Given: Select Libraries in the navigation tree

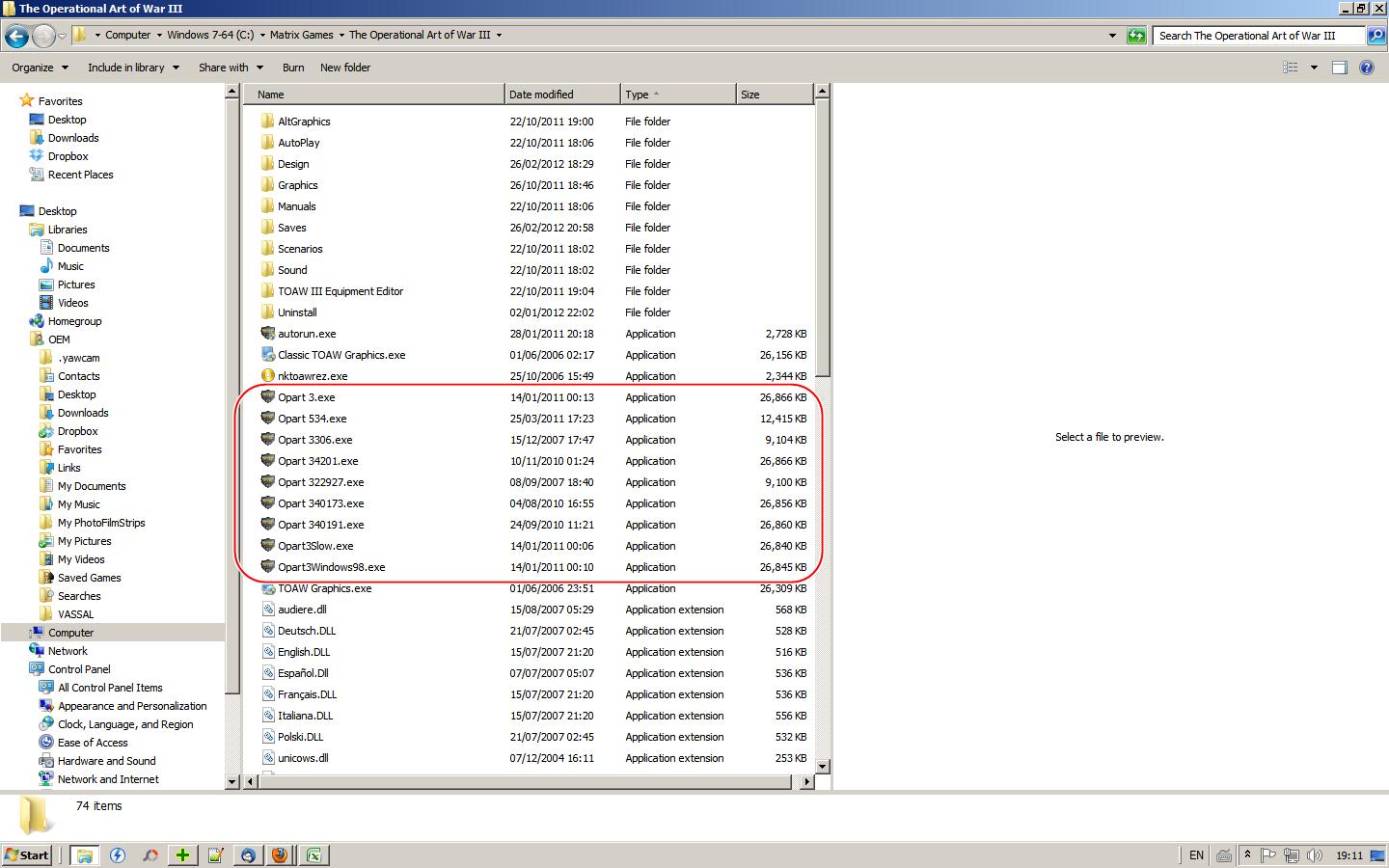Looking at the screenshot, I should point(68,230).
